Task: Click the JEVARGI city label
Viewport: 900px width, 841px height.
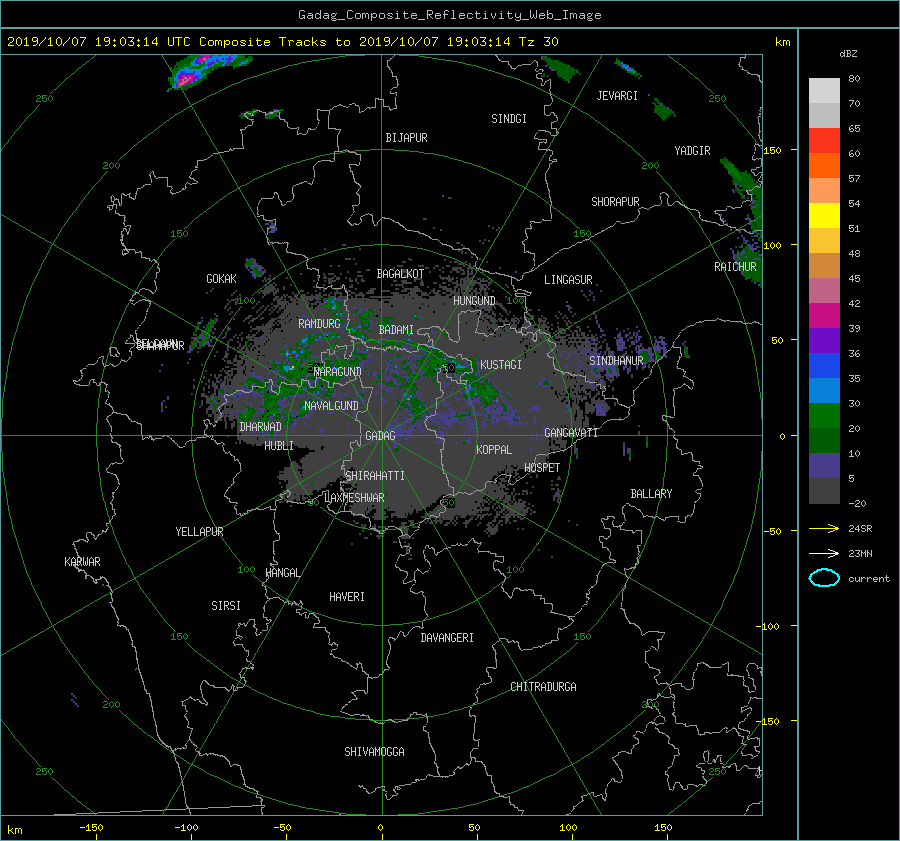Action: click(617, 96)
